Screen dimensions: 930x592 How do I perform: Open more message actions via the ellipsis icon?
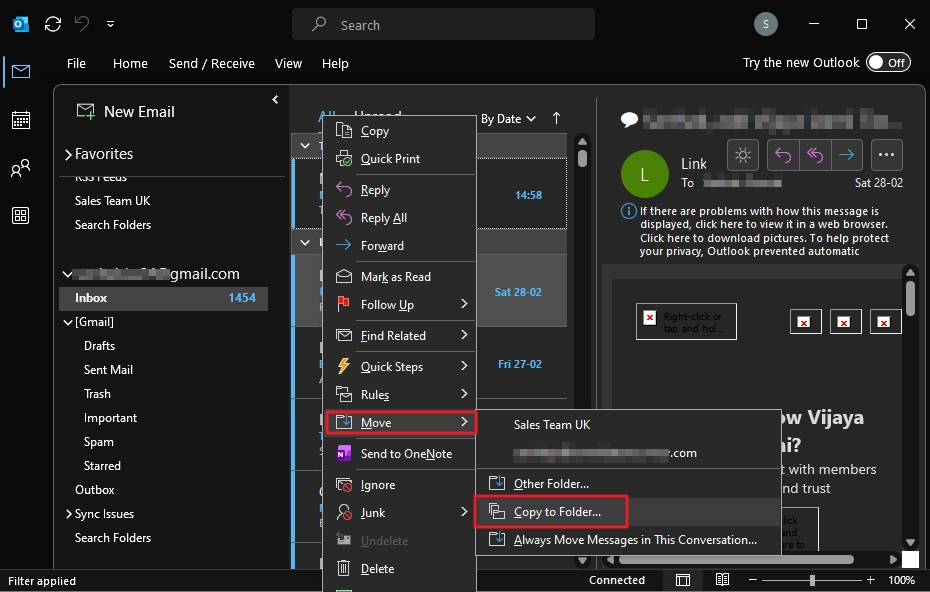pyautogui.click(x=885, y=155)
